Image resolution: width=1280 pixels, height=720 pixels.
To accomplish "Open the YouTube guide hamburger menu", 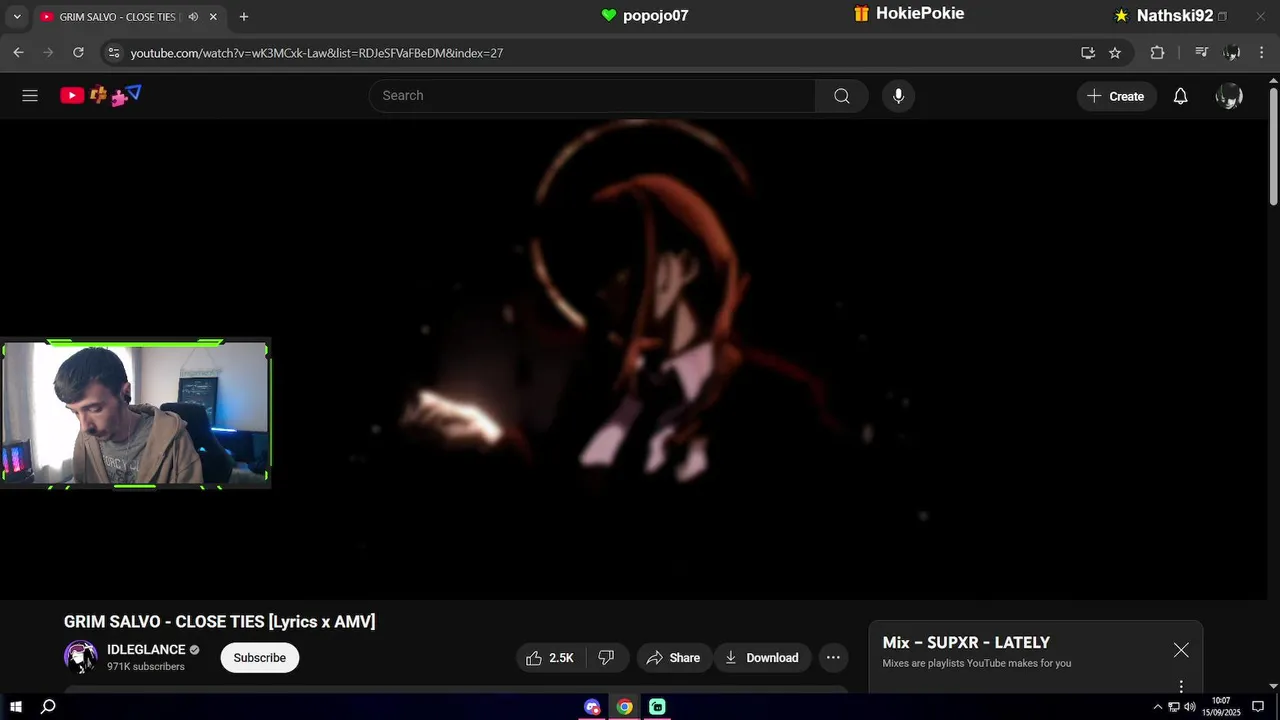I will click(x=30, y=96).
